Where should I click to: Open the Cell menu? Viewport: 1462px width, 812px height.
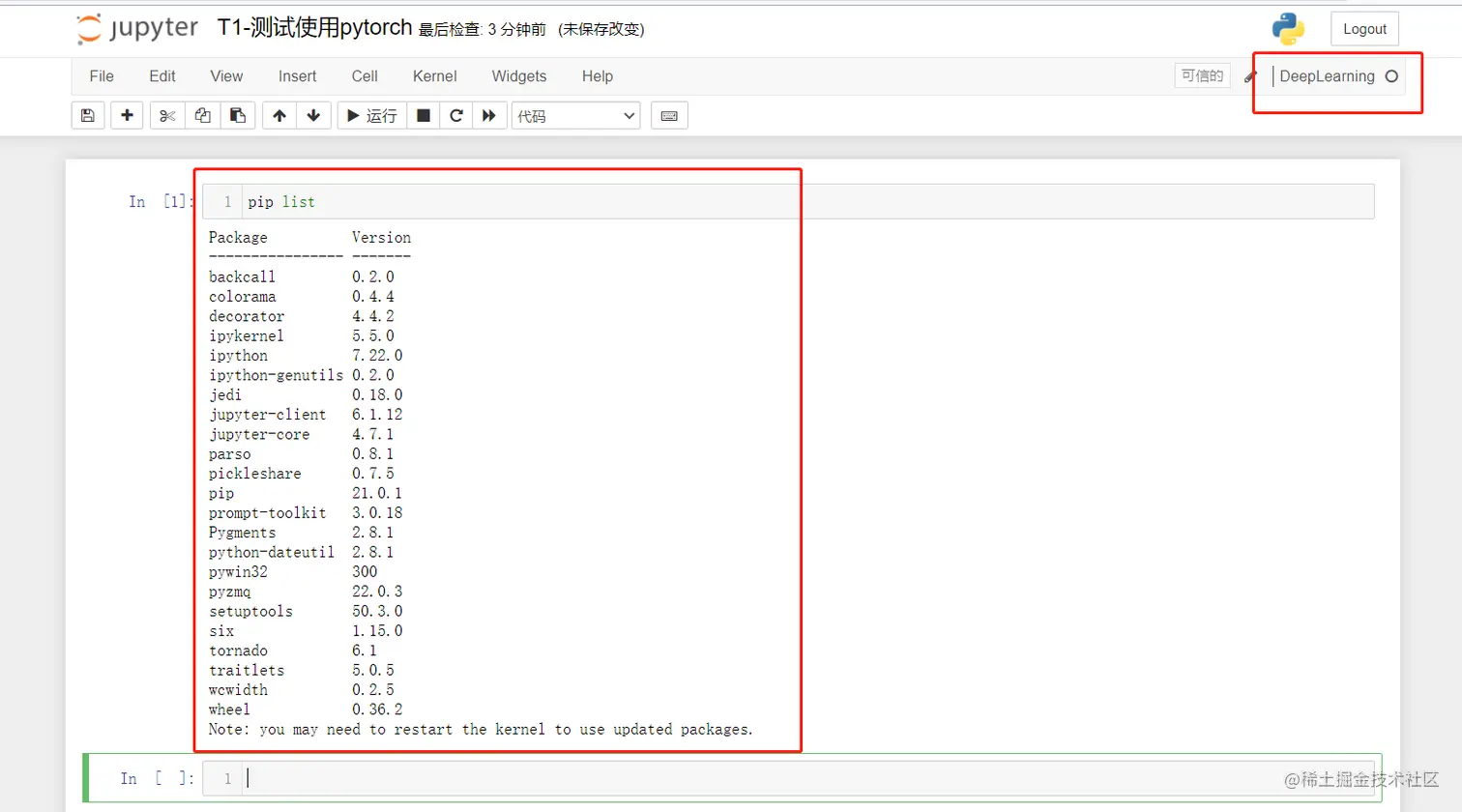365,76
